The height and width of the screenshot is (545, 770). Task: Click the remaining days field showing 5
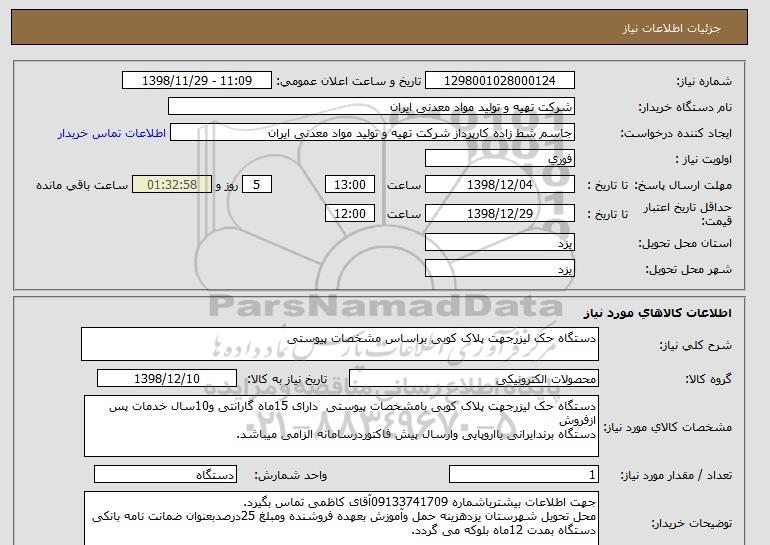point(256,185)
